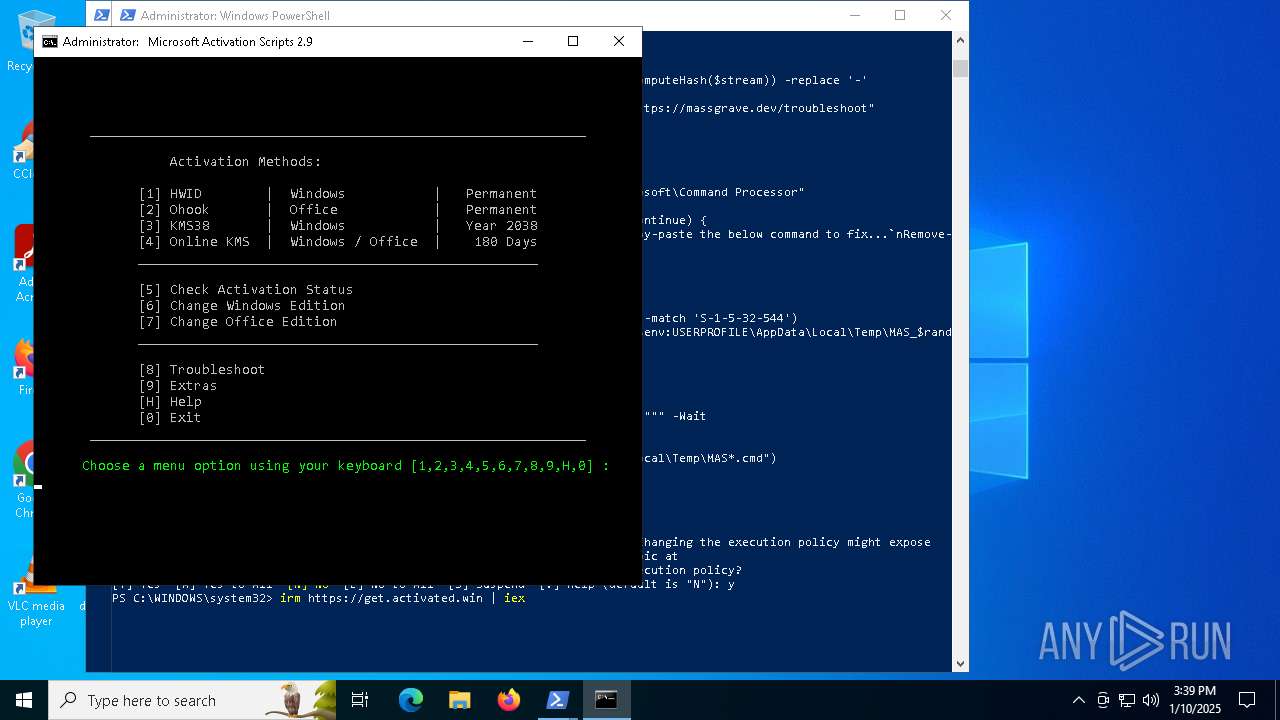Open File Explorer from the taskbar

[x=459, y=700]
